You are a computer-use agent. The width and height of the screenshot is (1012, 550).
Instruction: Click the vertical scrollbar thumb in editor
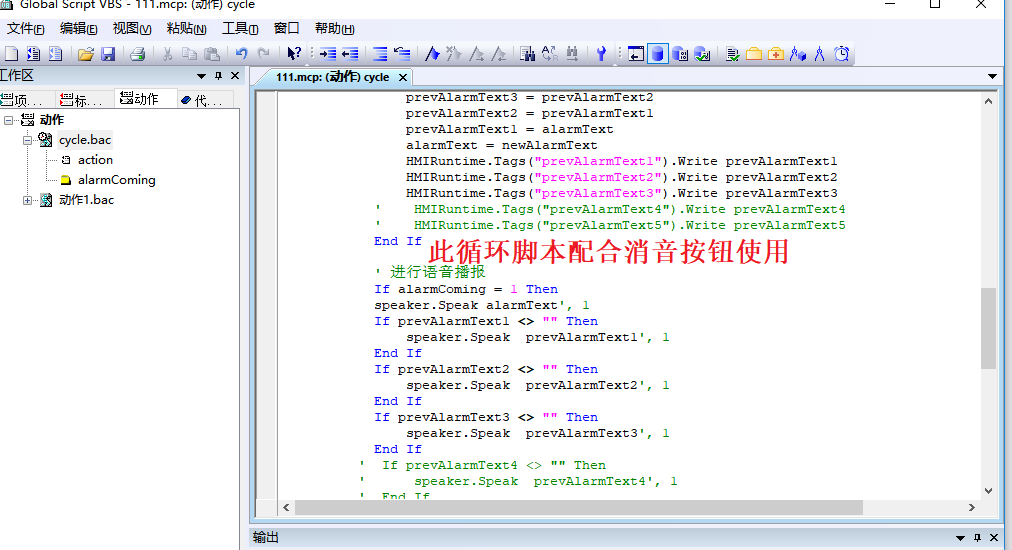coord(988,328)
